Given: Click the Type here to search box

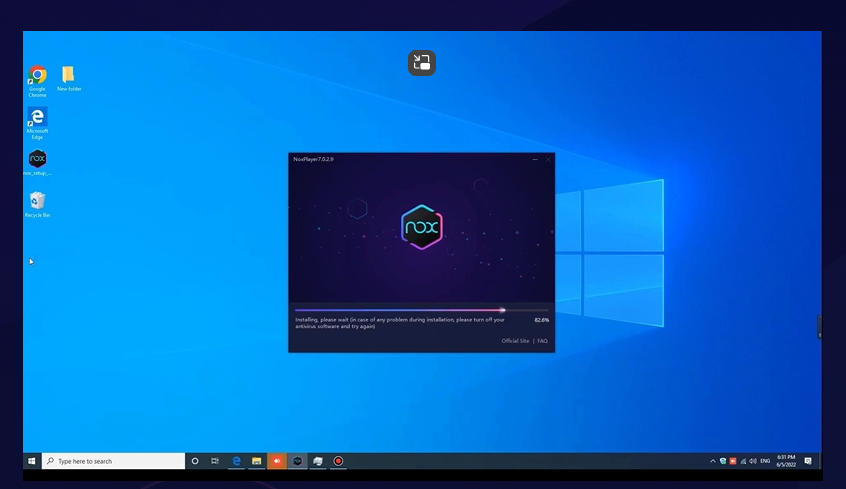Looking at the screenshot, I should (x=113, y=461).
